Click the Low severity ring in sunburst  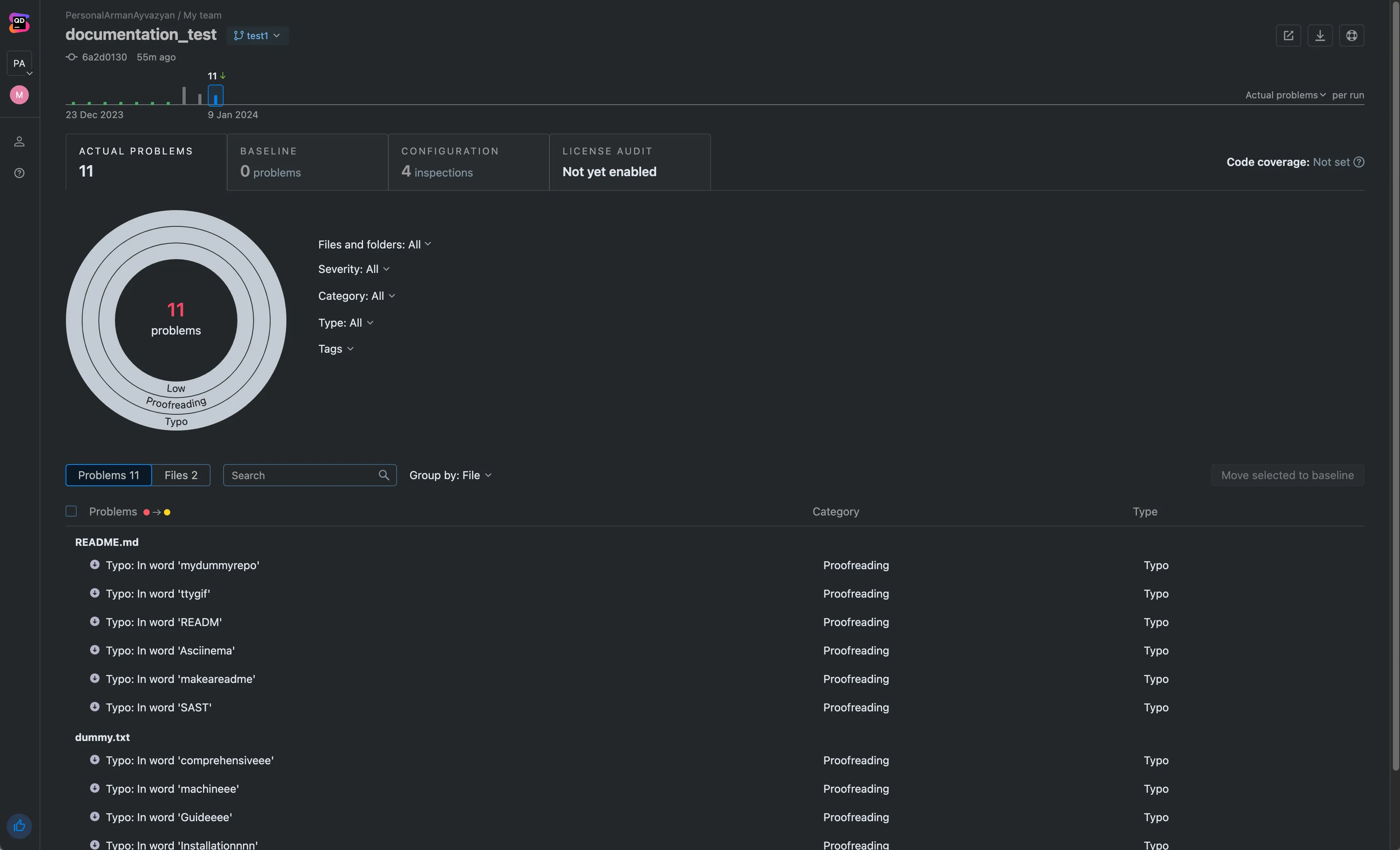[176, 388]
